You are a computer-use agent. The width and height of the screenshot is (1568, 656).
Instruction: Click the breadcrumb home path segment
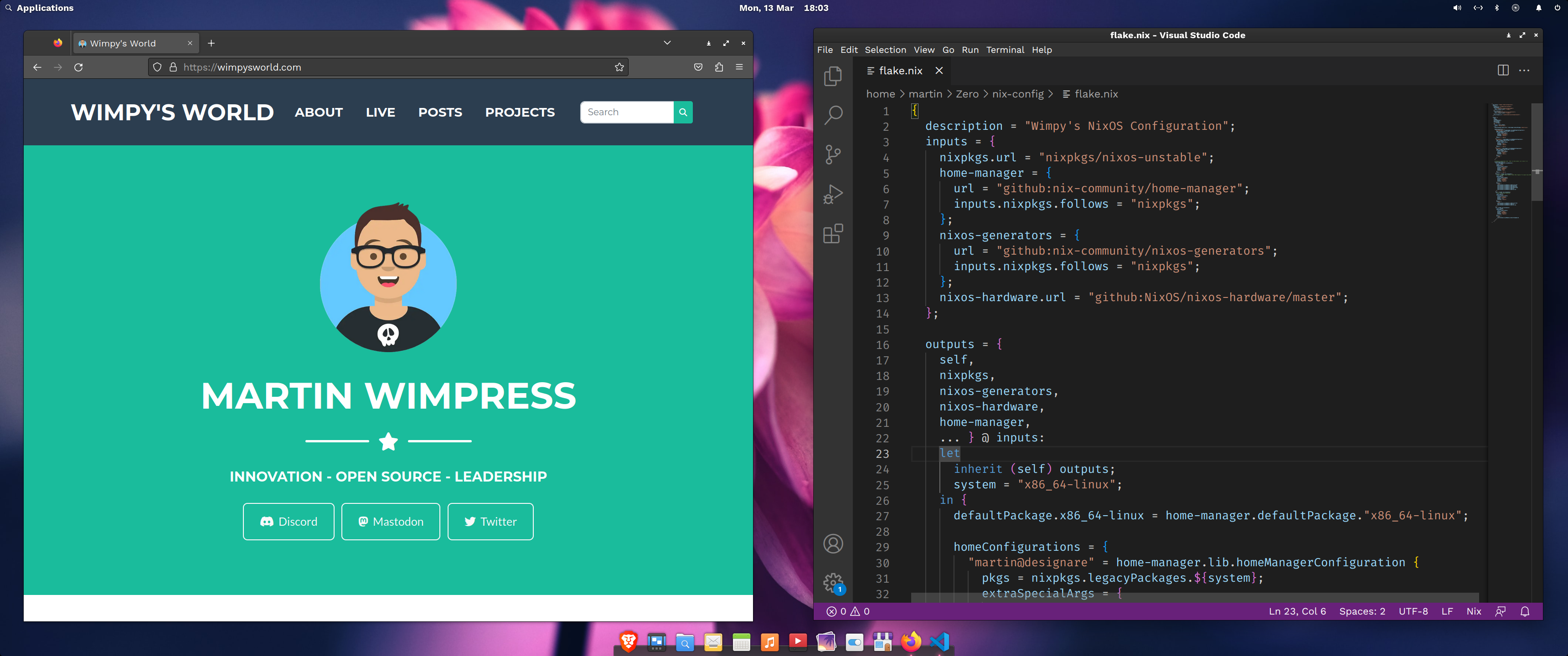click(x=879, y=93)
